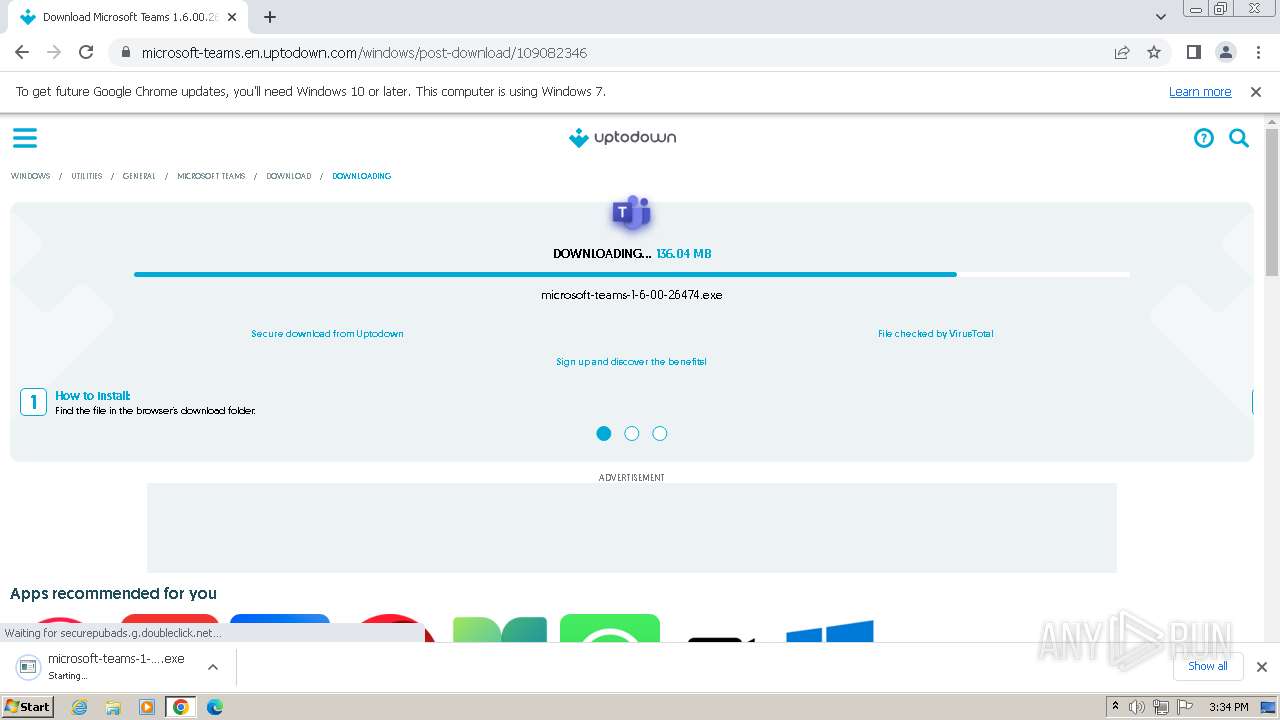Go to MICROSOFT TEAMS breadcrumb

pos(211,176)
